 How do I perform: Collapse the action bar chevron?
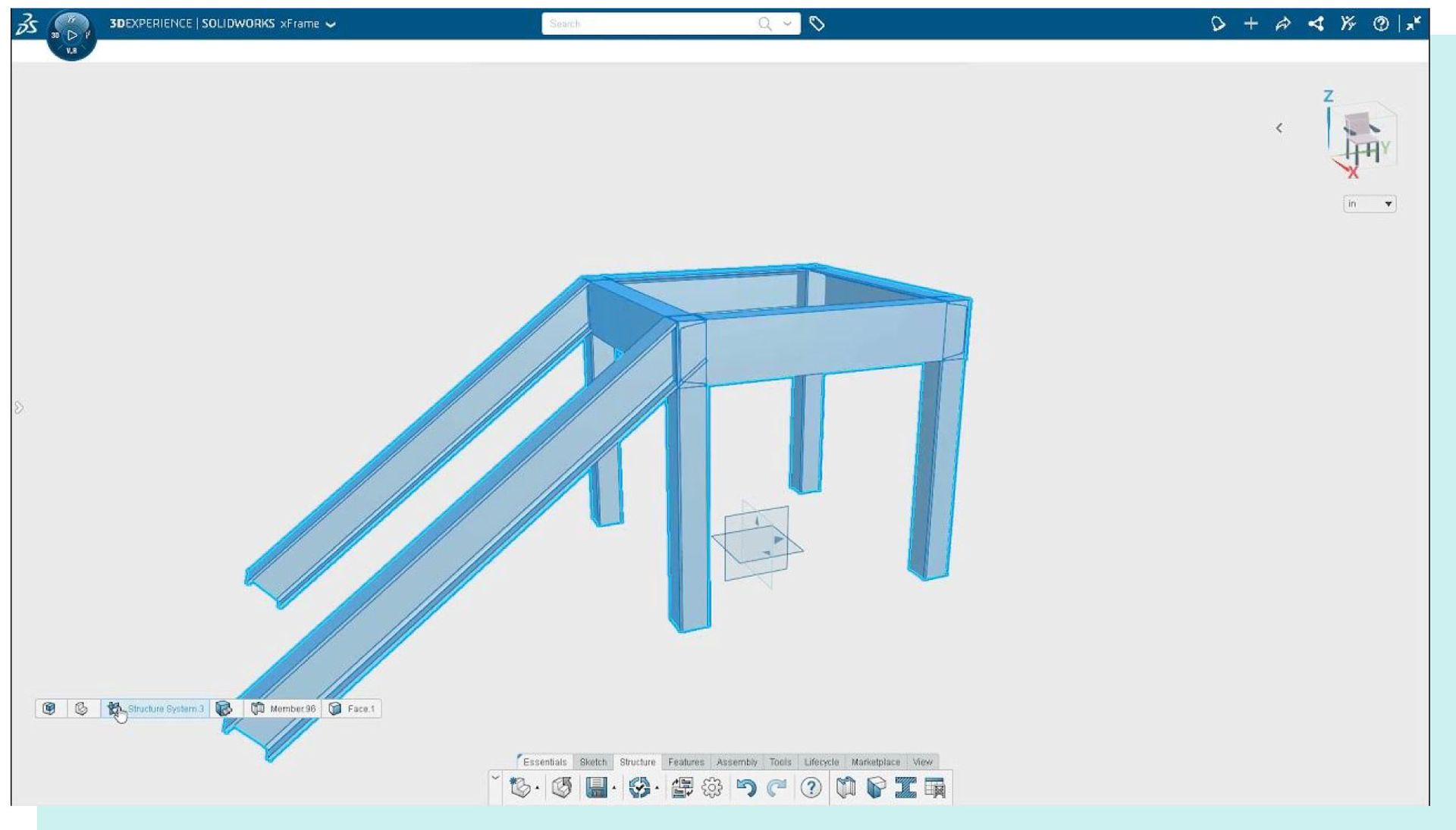click(x=495, y=778)
